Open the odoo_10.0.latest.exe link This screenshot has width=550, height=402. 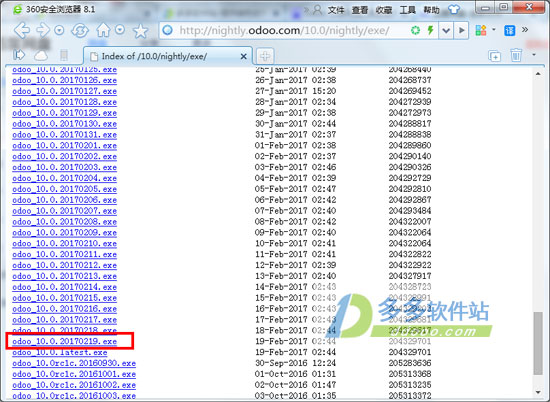coord(60,352)
